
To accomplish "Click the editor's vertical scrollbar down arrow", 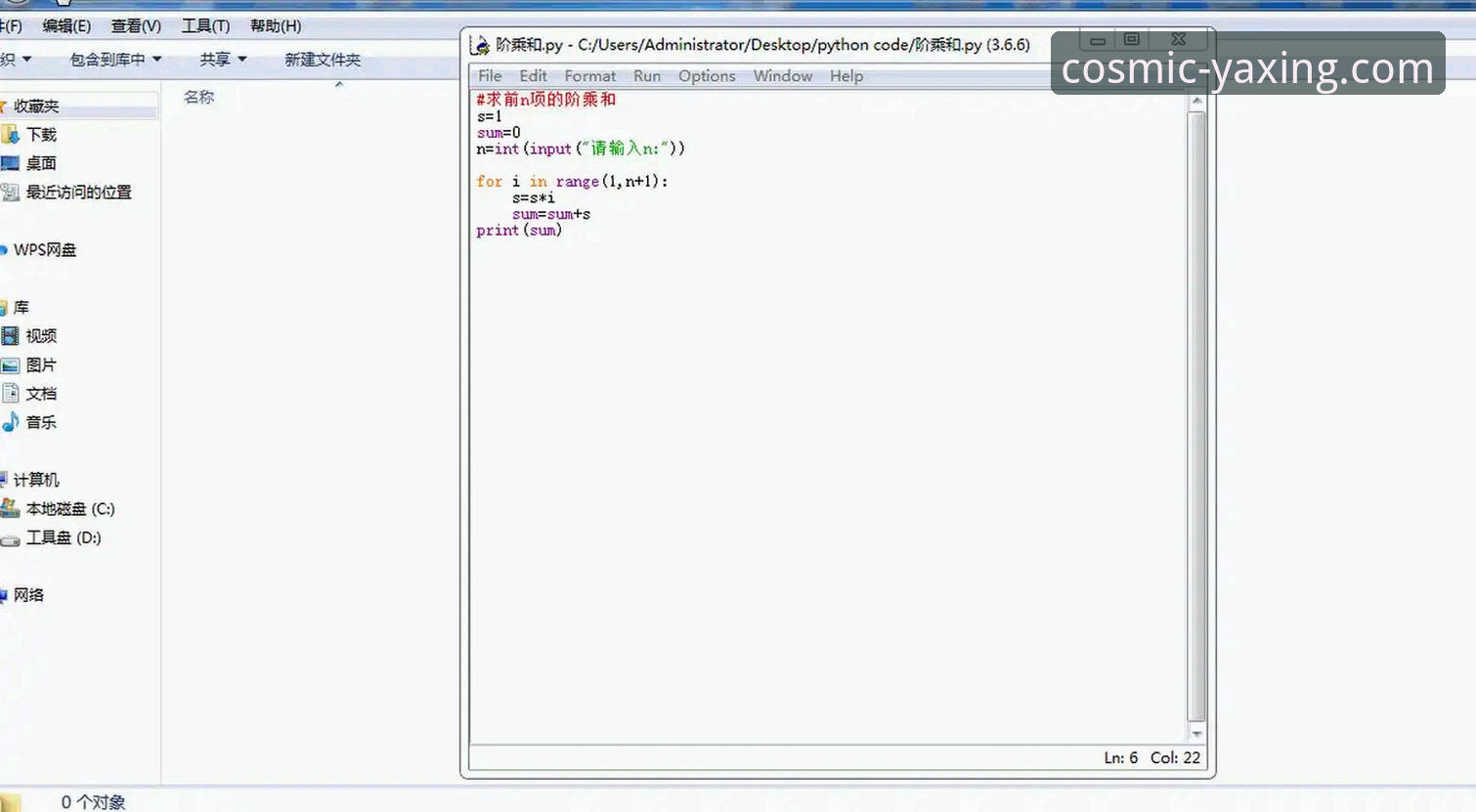I will pos(1196,734).
